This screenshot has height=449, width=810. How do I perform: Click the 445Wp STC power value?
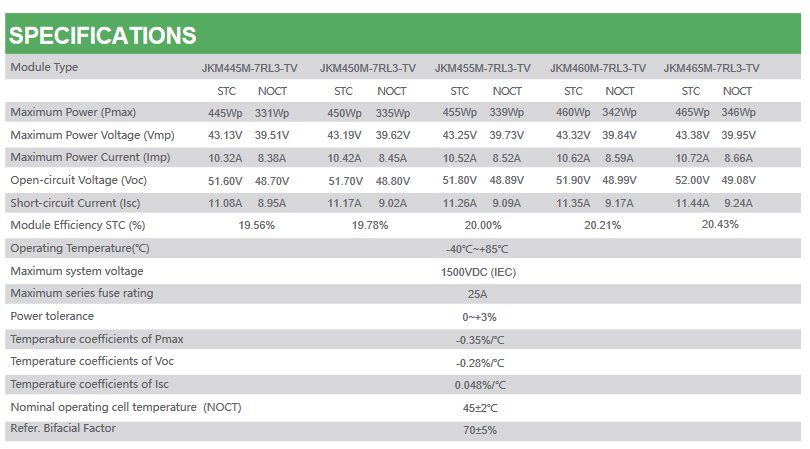coord(225,113)
